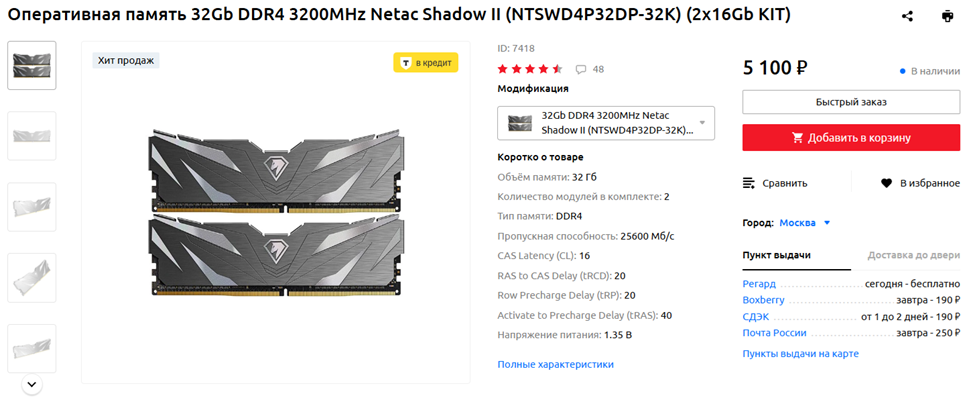The image size is (973, 404).
Task: Click the «Хит продаж» label
Action: tap(126, 60)
